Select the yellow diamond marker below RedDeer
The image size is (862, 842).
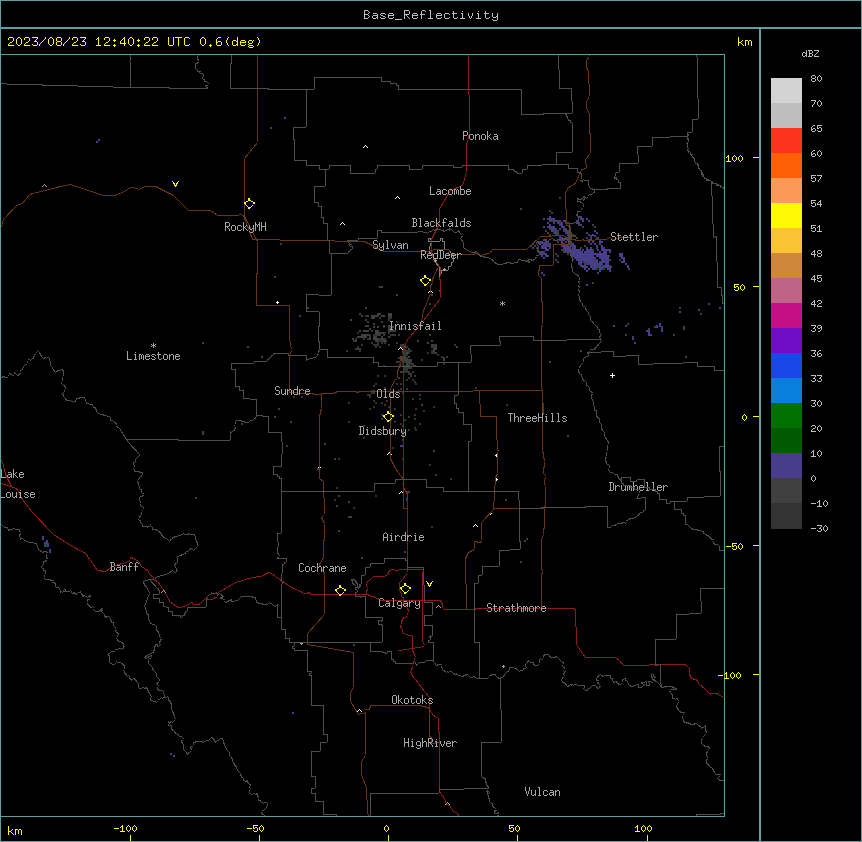click(425, 281)
